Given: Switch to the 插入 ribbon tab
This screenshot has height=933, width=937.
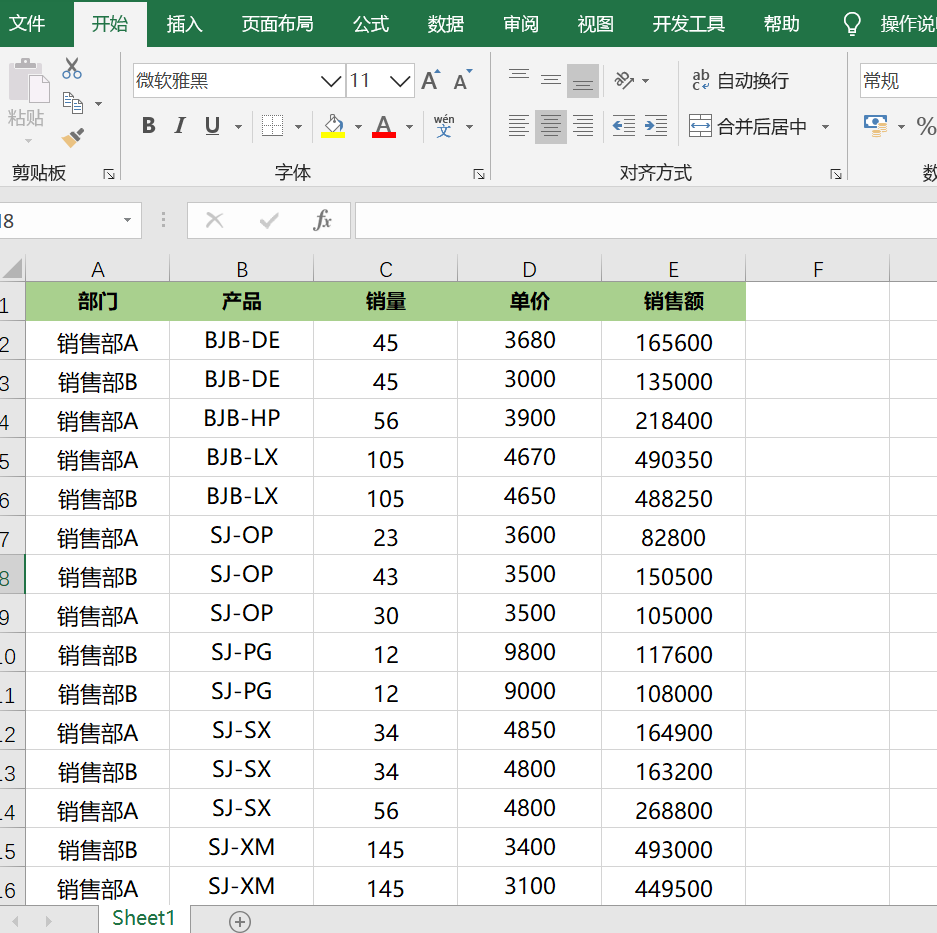Looking at the screenshot, I should point(184,24).
